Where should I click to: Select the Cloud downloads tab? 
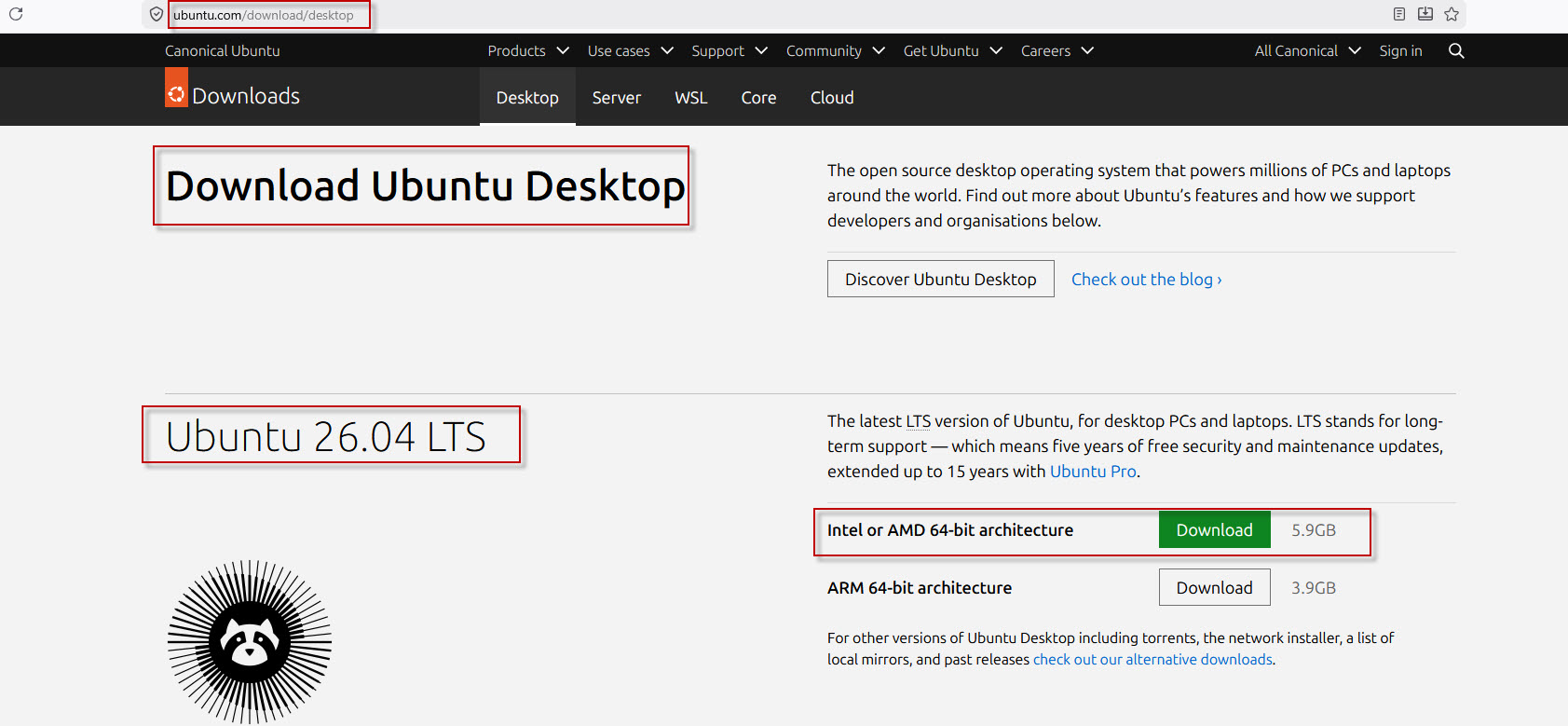[832, 97]
